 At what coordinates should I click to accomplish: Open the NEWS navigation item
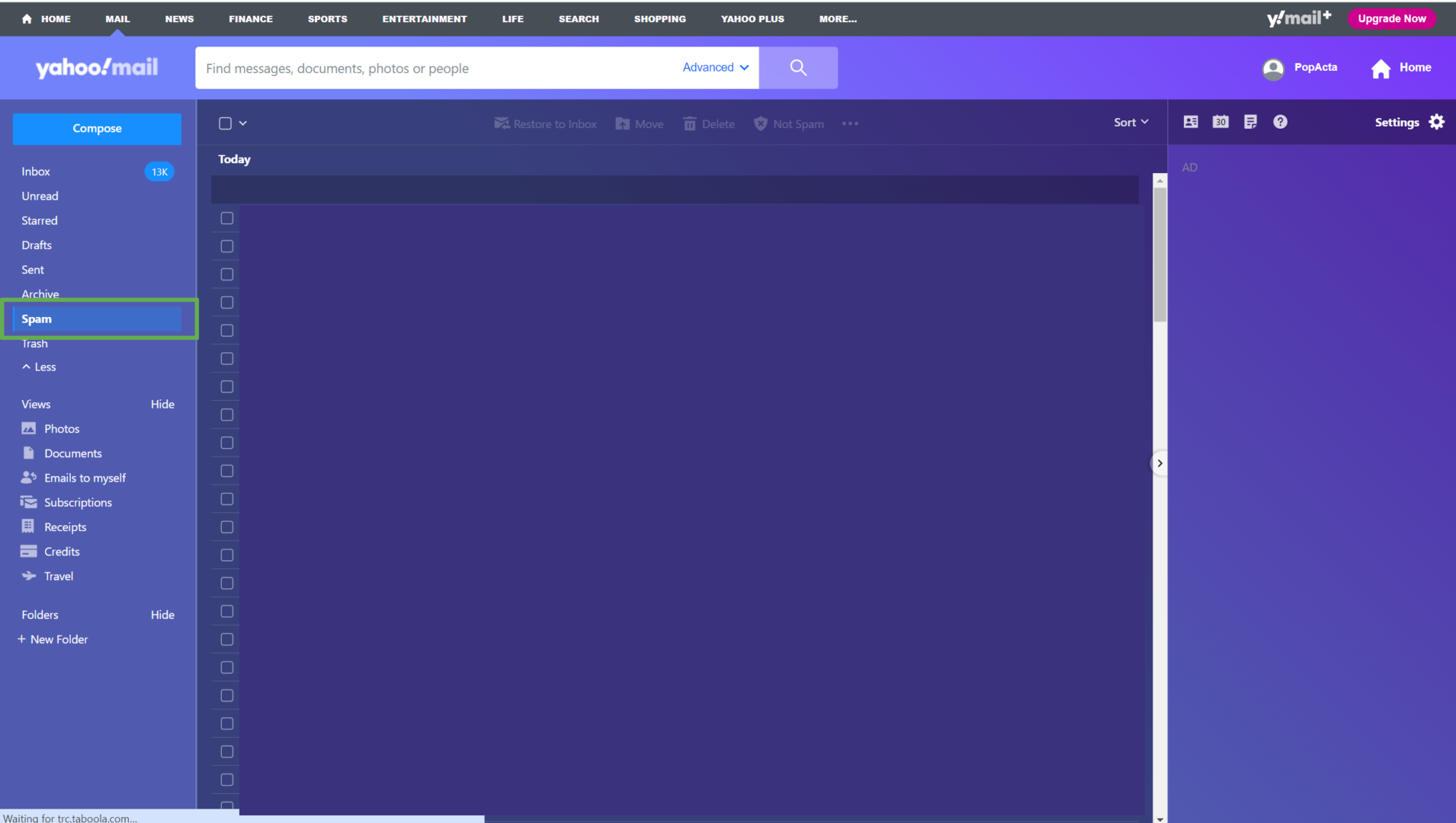(x=179, y=19)
